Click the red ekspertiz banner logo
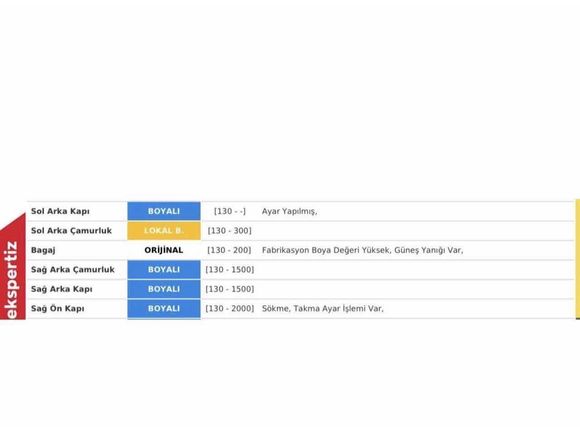The image size is (580, 435). (x=13, y=267)
